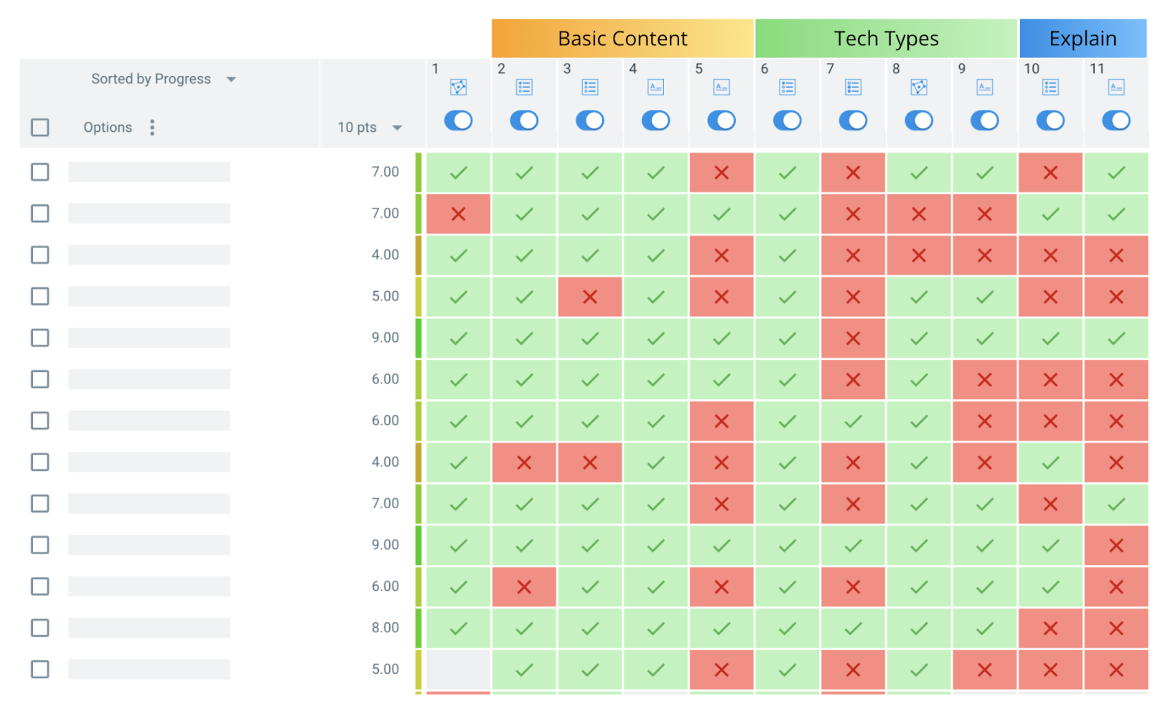
Task: Click the Options label
Action: pos(108,127)
